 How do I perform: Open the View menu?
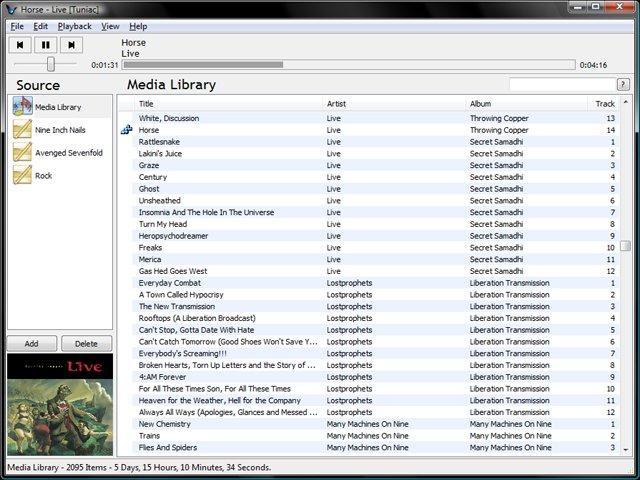coord(110,27)
